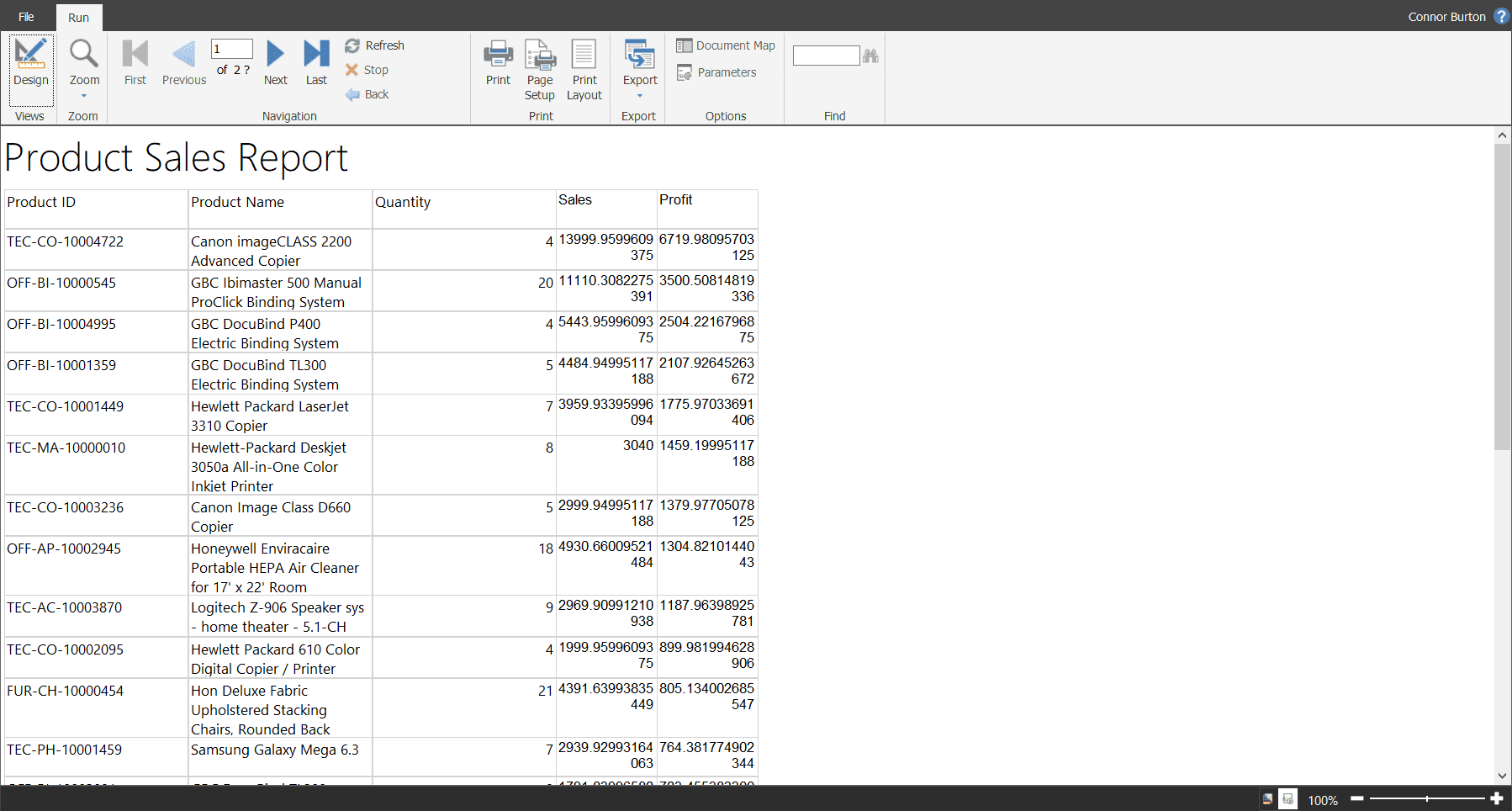Select cell OFF-BI-10001359

[96, 374]
